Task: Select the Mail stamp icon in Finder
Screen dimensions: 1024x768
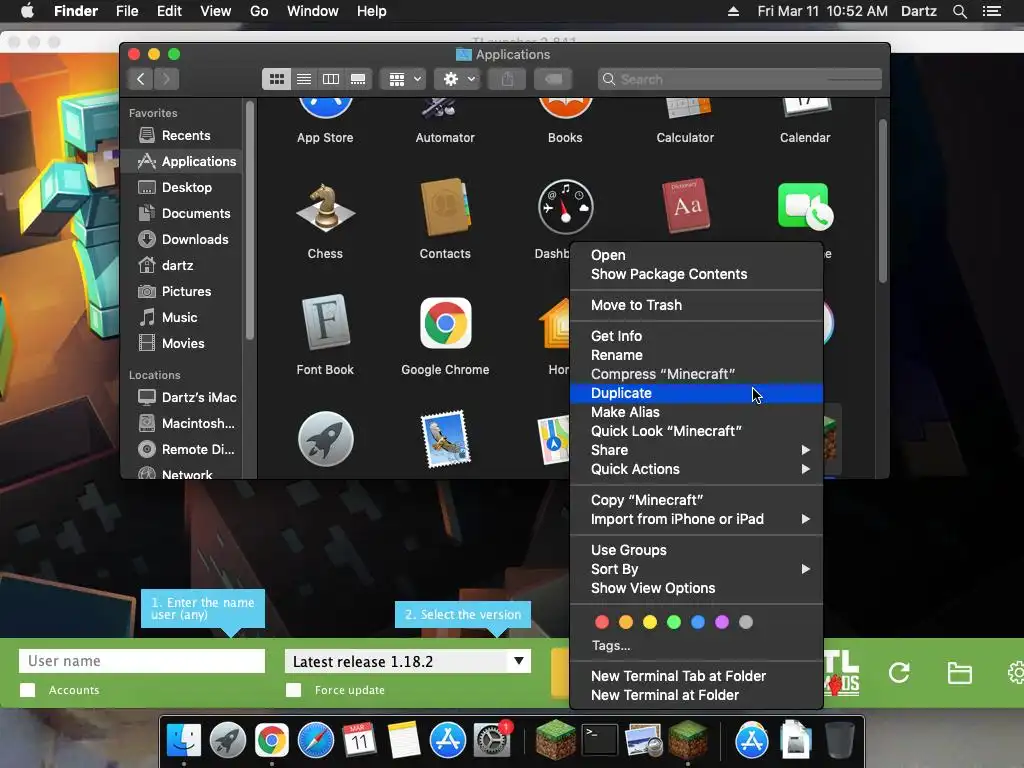Action: (x=445, y=439)
